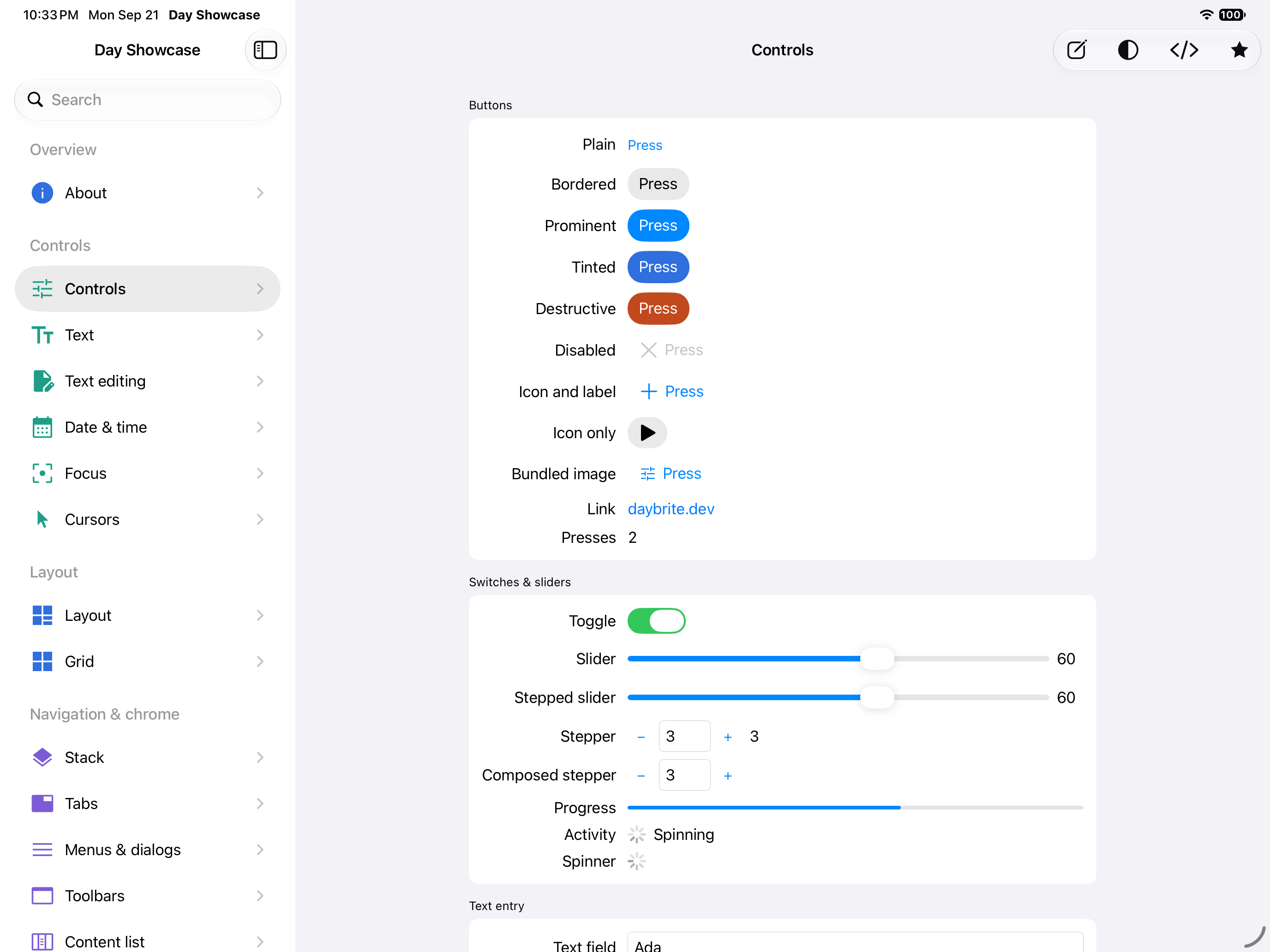
Task: Click the Controls sliders icon in sidebar
Action: tap(42, 289)
